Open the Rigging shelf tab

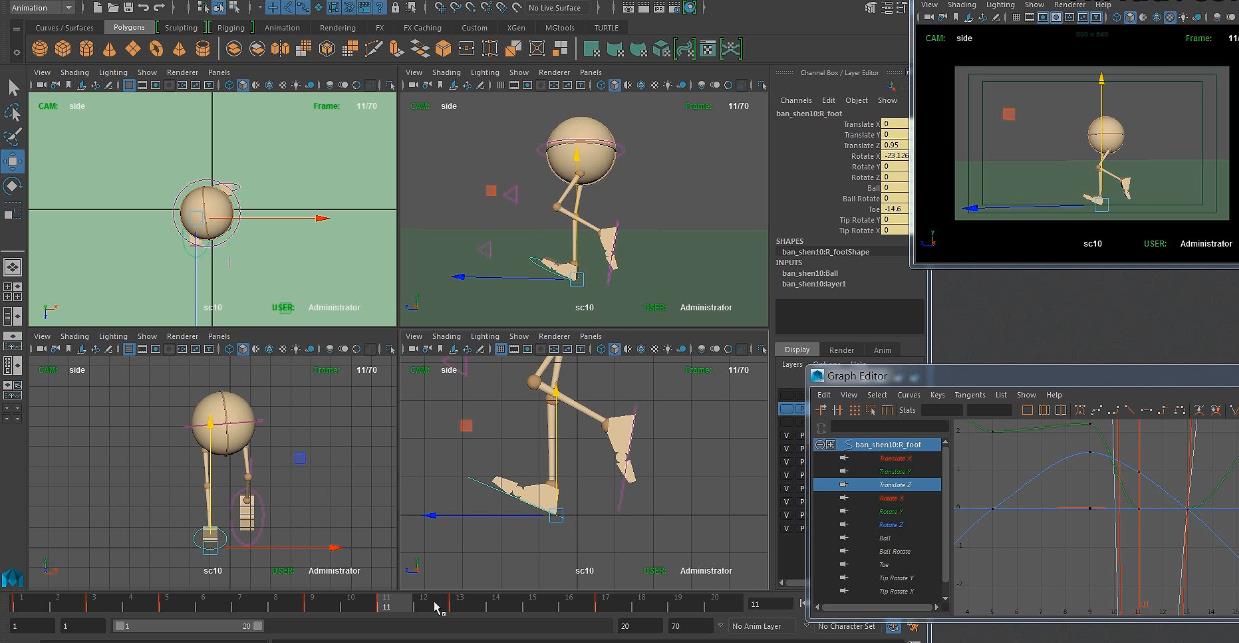click(x=230, y=28)
